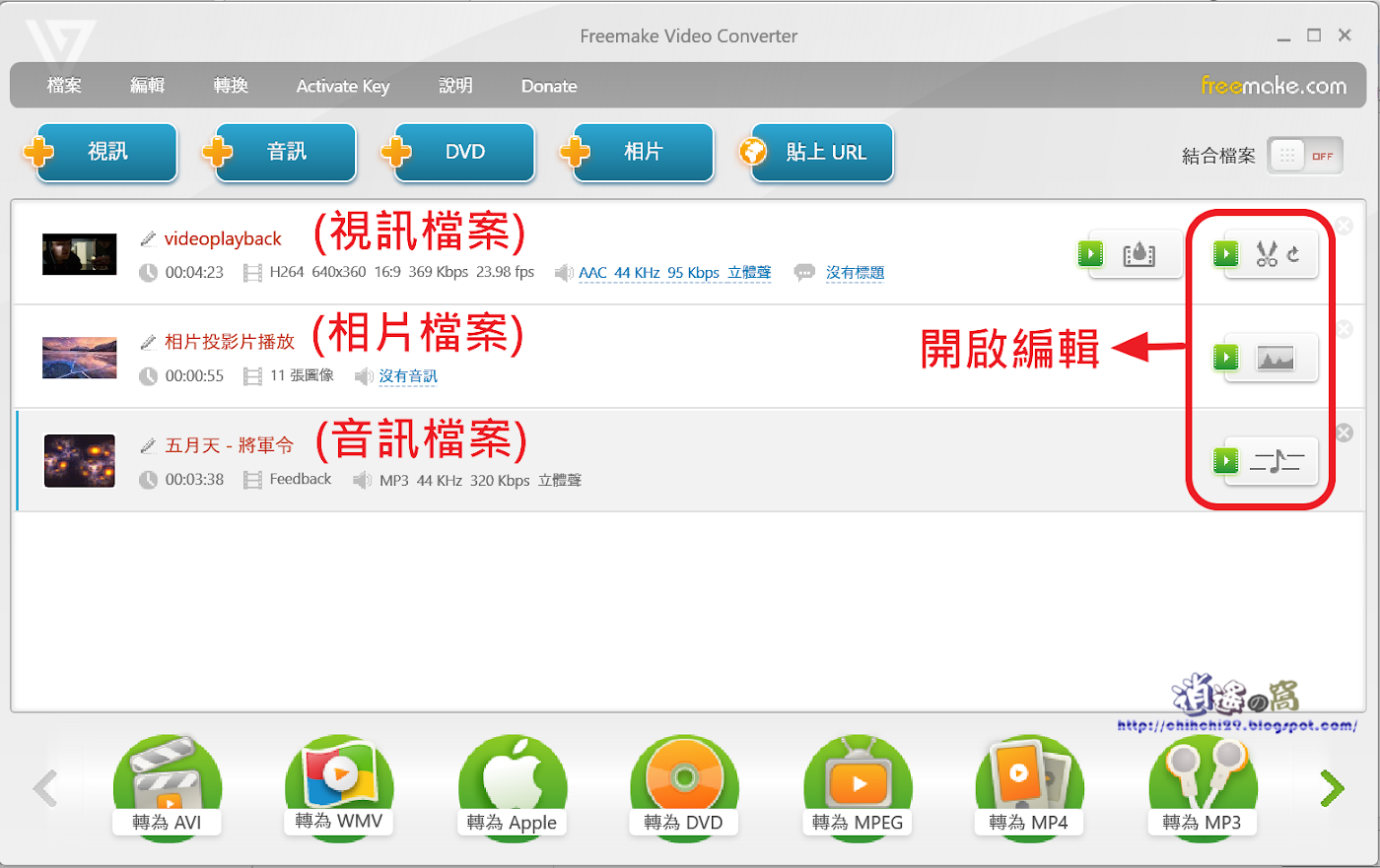Open the 沒有標題 subtitle dropdown
This screenshot has width=1380, height=868.
tap(855, 272)
